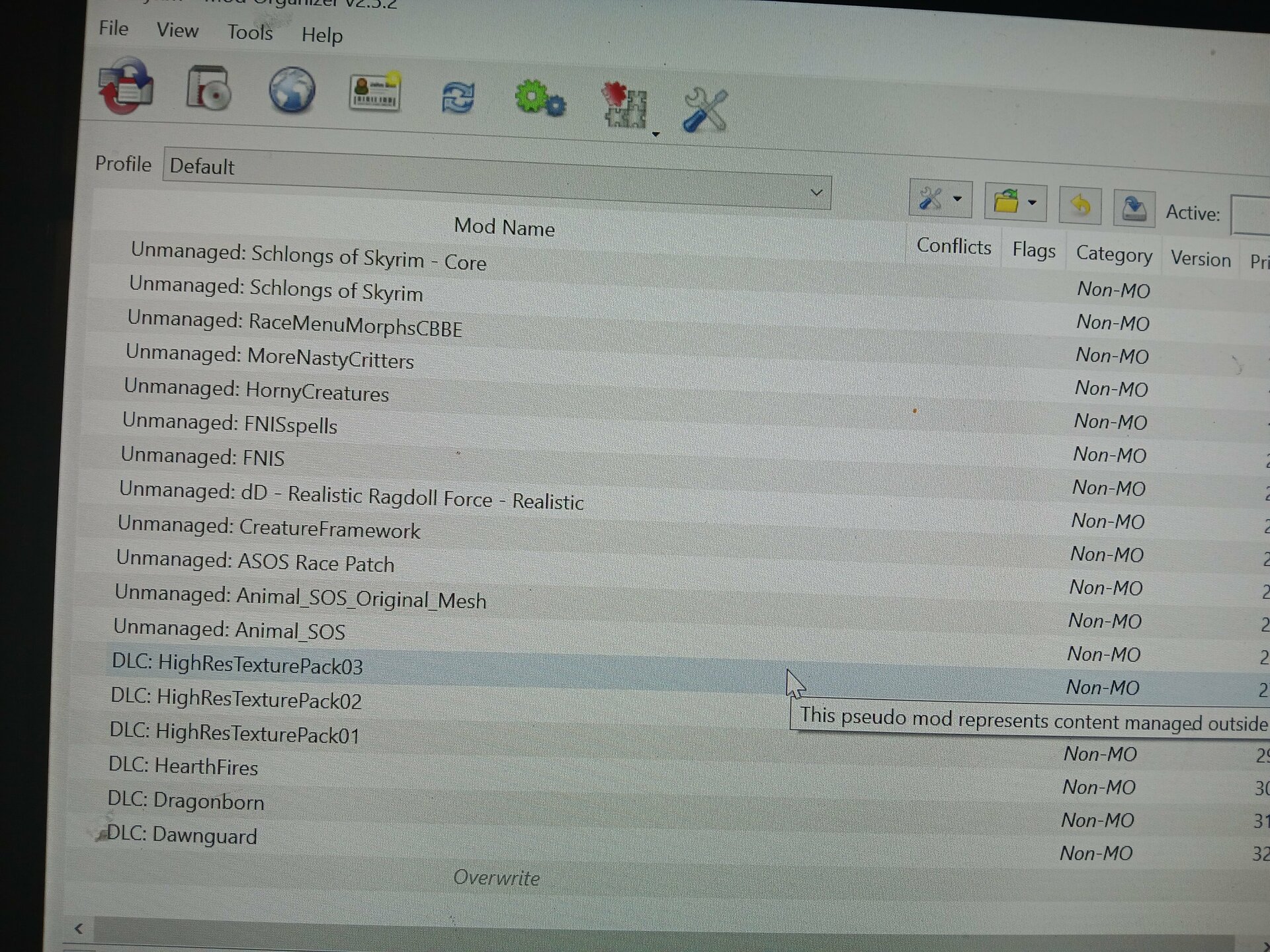The height and width of the screenshot is (952, 1270).
Task: Click the blue Refresh arrows icon
Action: coord(458,98)
